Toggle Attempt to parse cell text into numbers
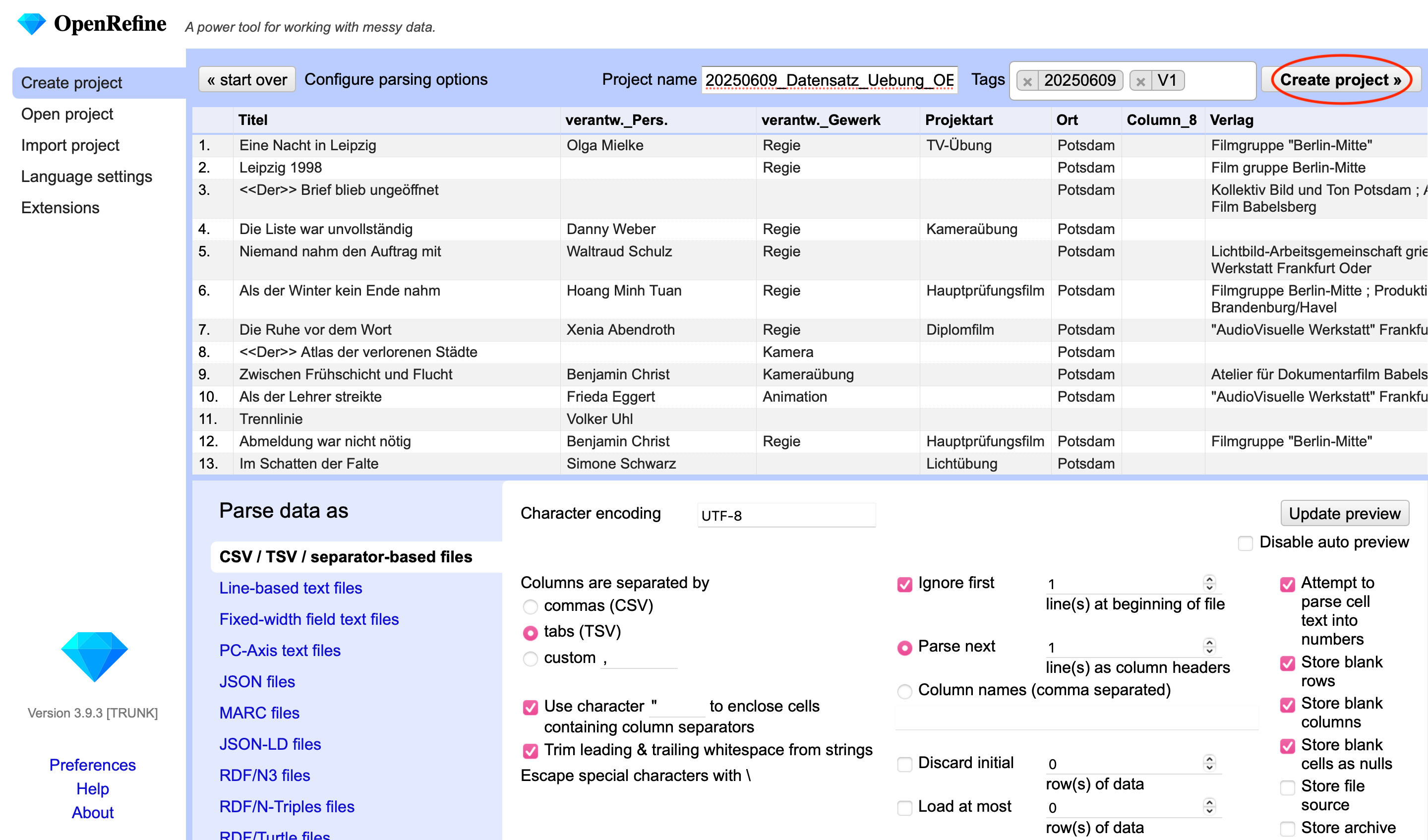 tap(1288, 584)
